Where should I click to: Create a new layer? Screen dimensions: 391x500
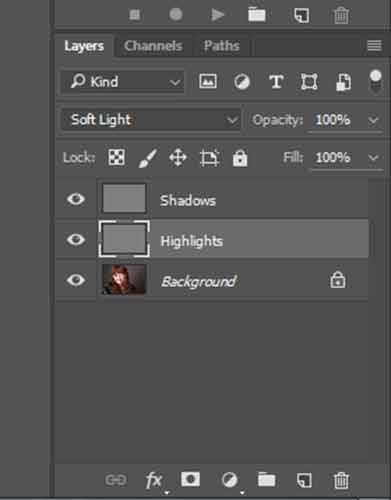304,481
